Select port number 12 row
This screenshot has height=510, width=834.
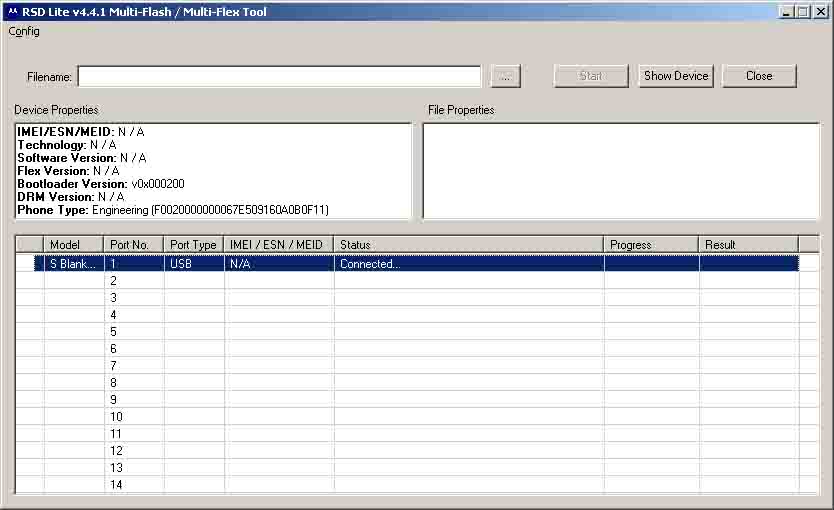(417, 451)
